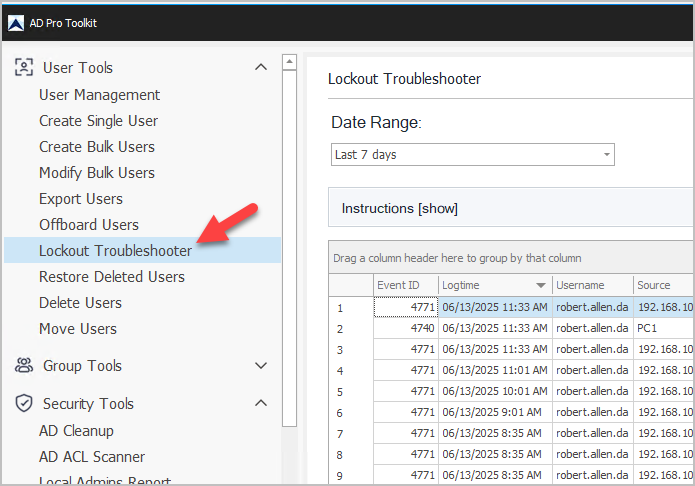Click the Lockout Troubleshooter page title

(x=404, y=79)
